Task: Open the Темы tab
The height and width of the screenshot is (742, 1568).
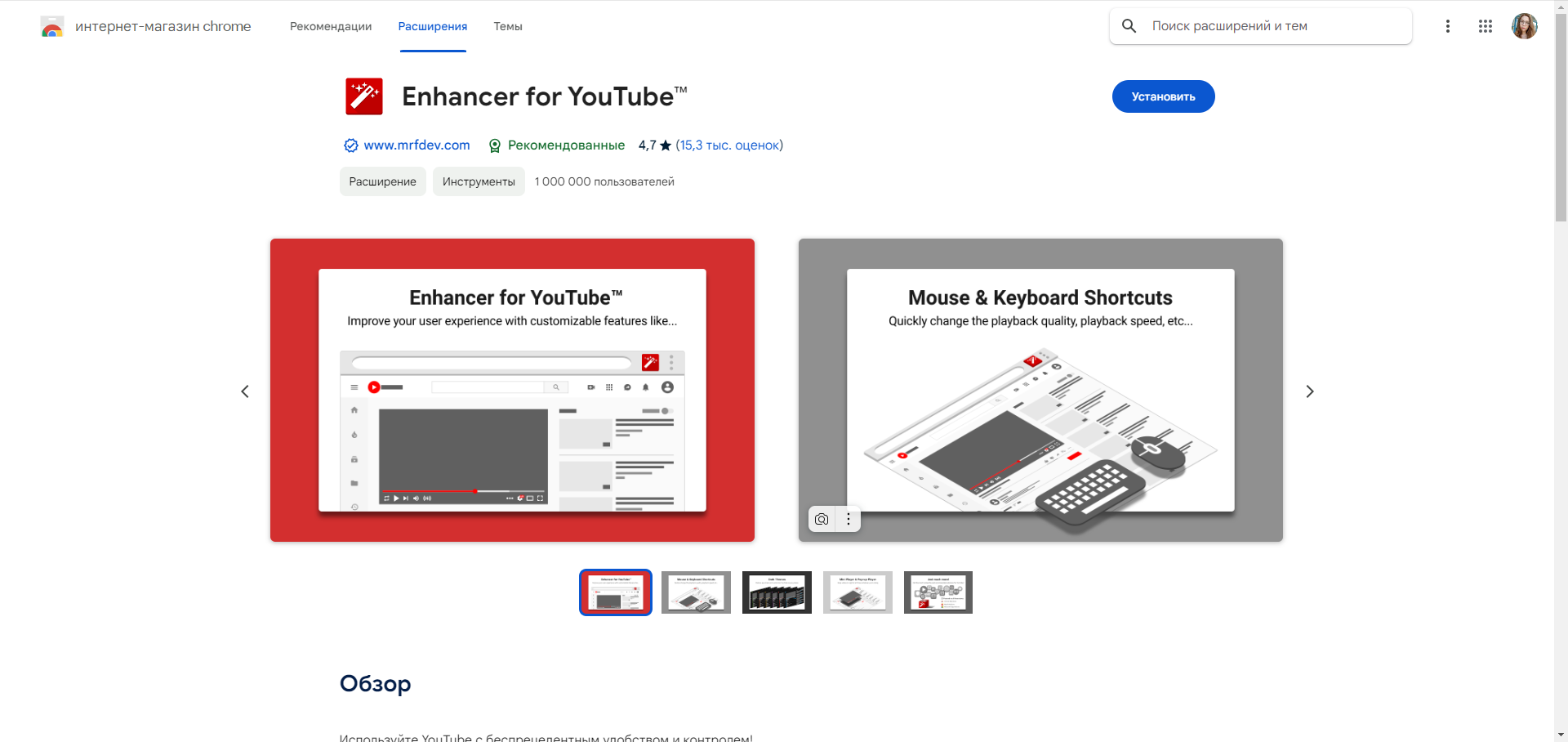Action: (507, 26)
